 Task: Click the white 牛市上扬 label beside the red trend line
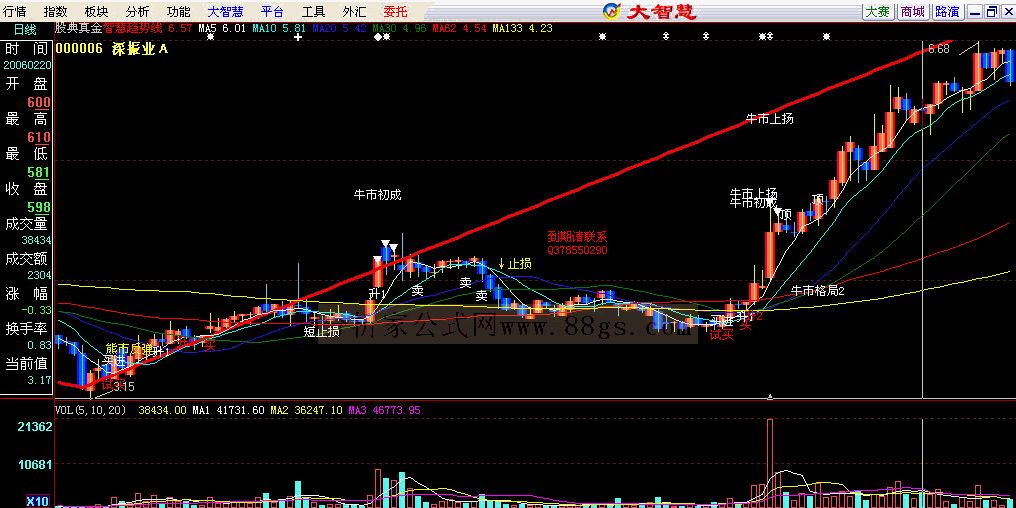pyautogui.click(x=769, y=119)
